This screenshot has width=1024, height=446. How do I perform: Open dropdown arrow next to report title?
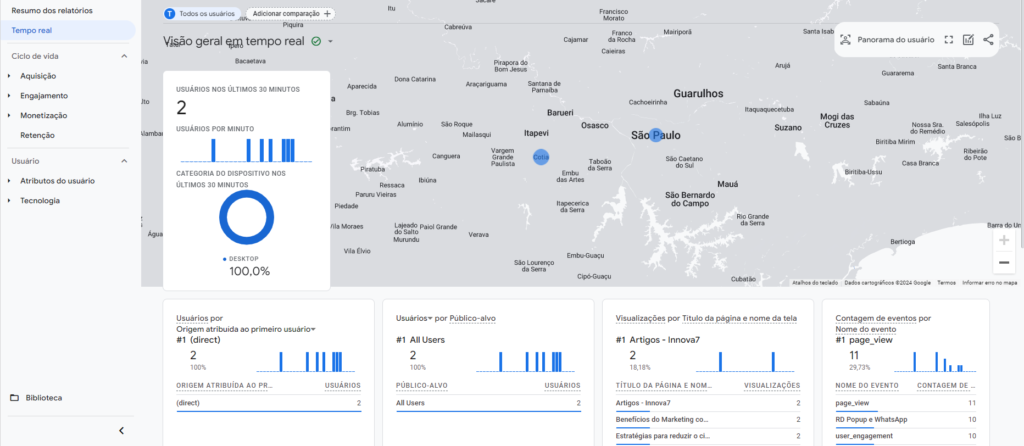(330, 42)
